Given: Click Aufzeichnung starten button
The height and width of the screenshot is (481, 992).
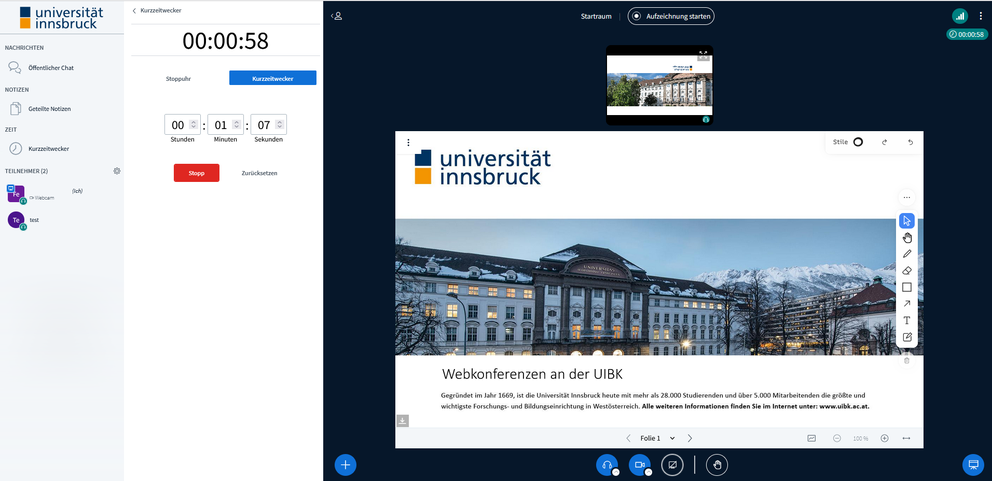Looking at the screenshot, I should (671, 16).
